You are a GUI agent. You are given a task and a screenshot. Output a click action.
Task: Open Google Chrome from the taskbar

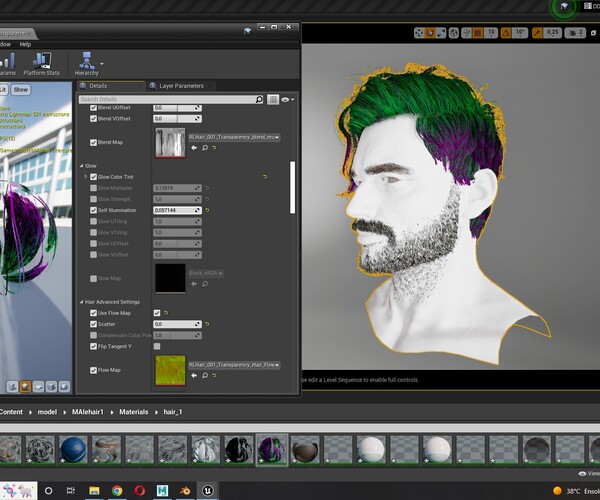117,491
